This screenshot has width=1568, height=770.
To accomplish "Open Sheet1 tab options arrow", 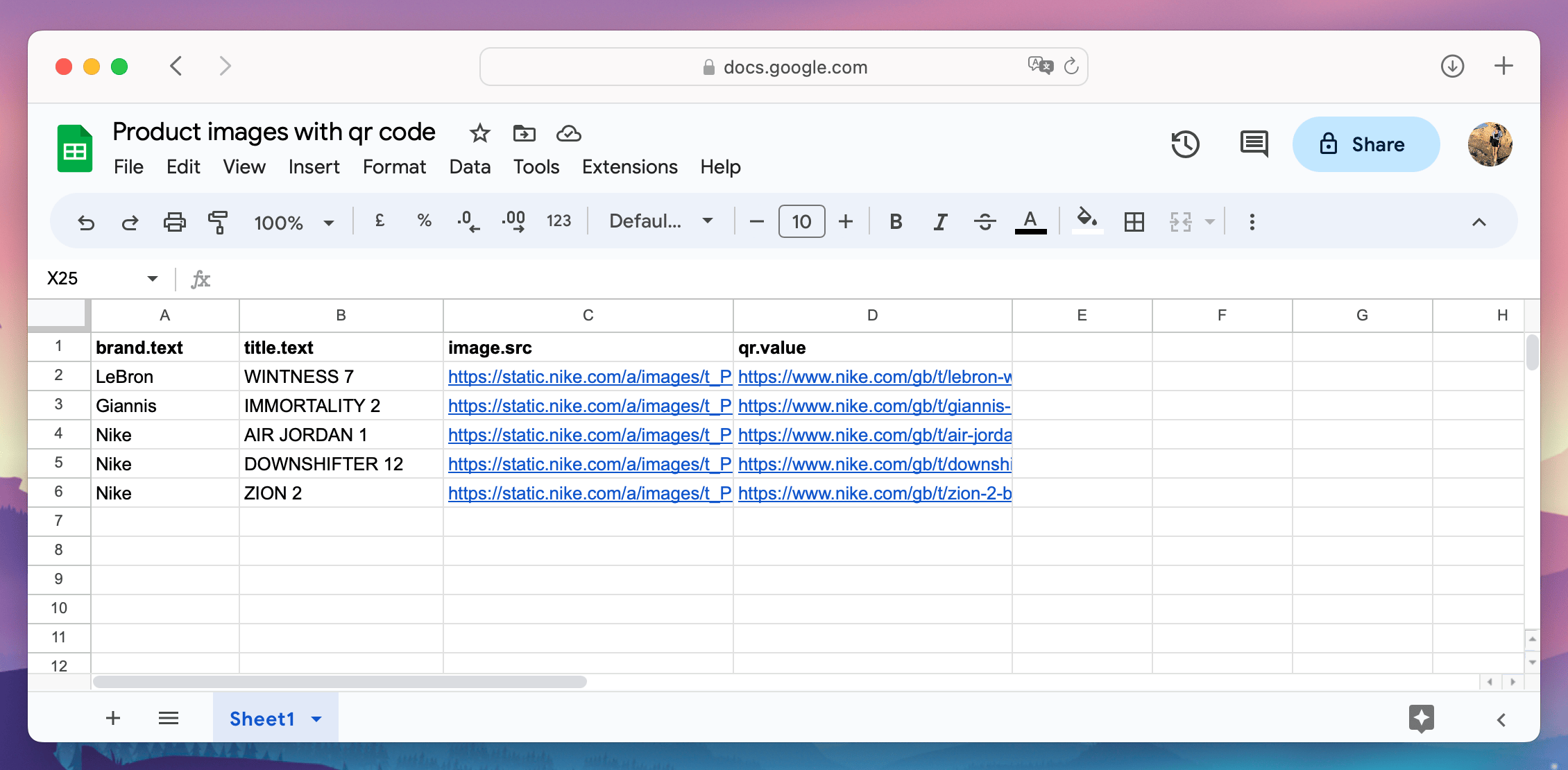I will tap(316, 719).
